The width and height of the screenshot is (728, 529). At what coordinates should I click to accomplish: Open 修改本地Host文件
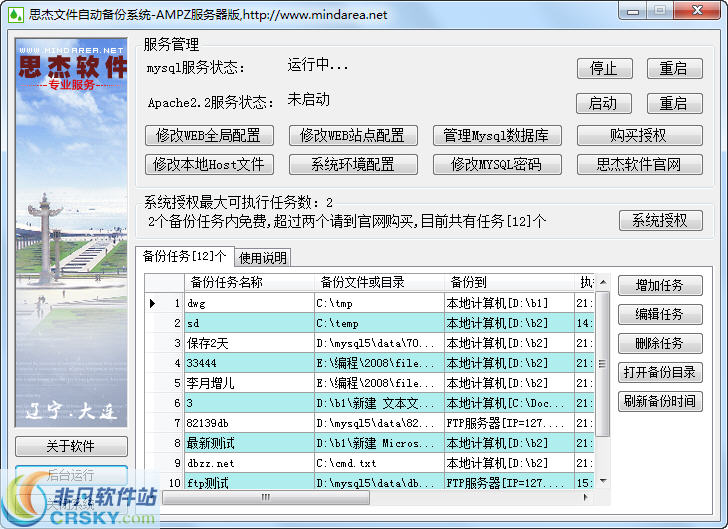pos(209,164)
